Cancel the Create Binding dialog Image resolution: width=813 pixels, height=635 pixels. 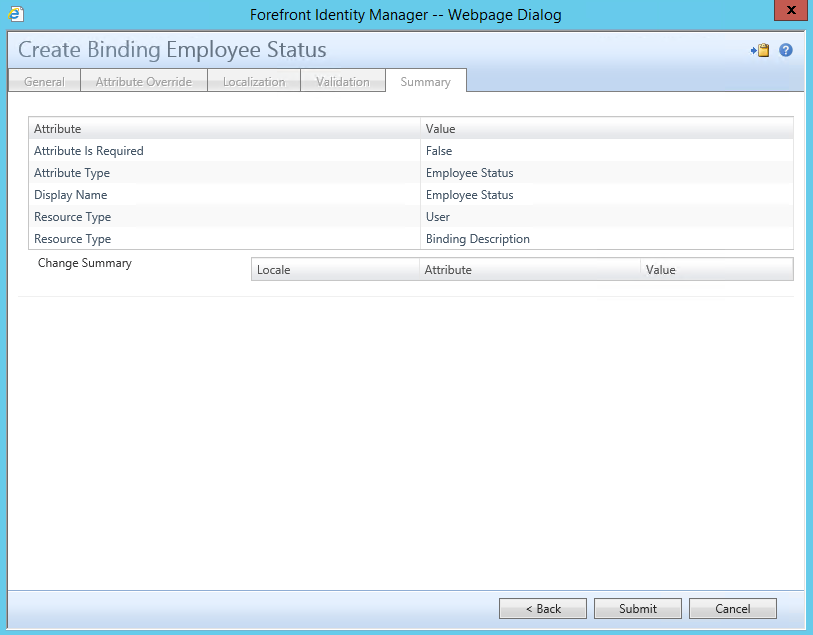coord(733,609)
